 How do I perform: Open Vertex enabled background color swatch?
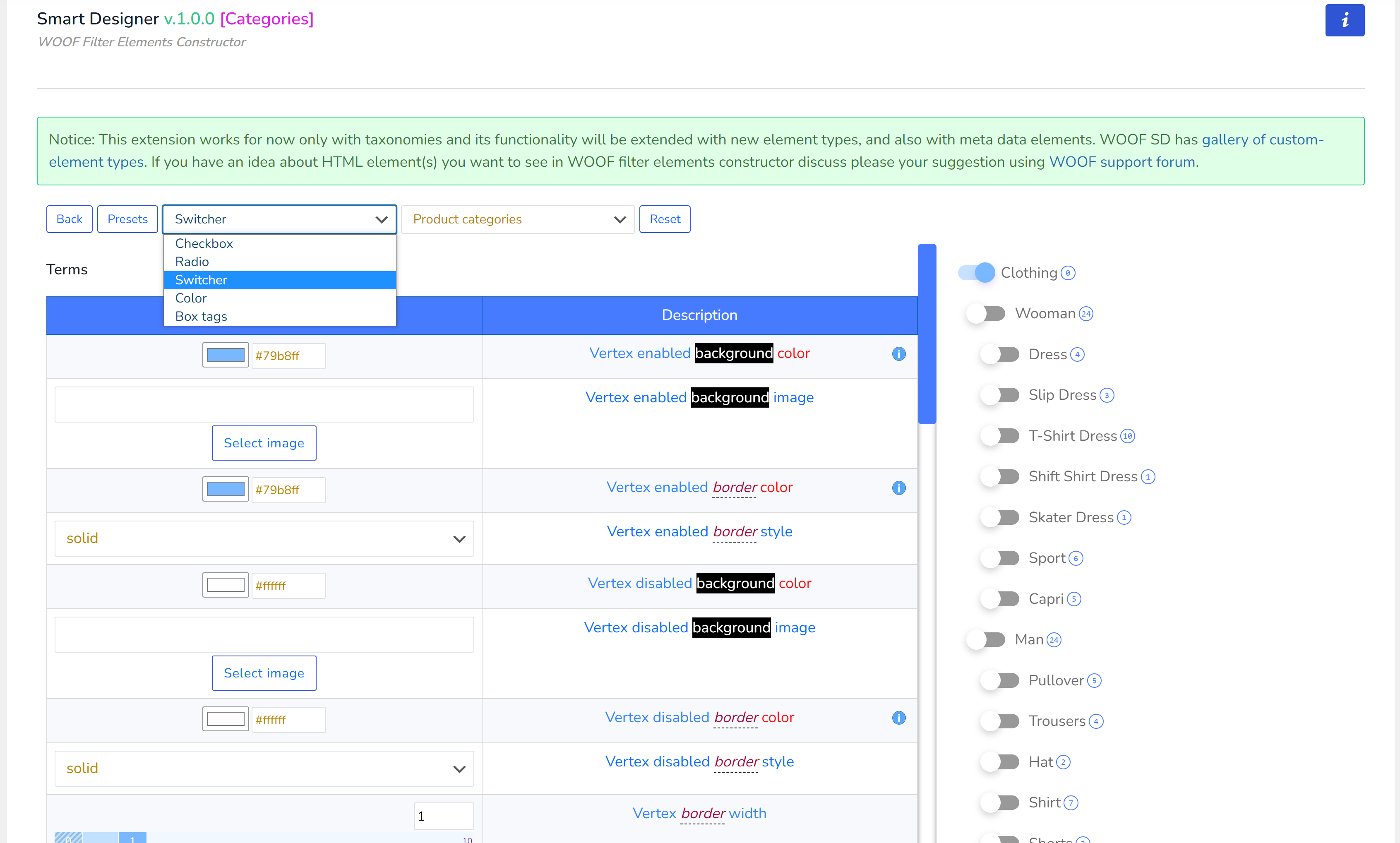coord(226,355)
